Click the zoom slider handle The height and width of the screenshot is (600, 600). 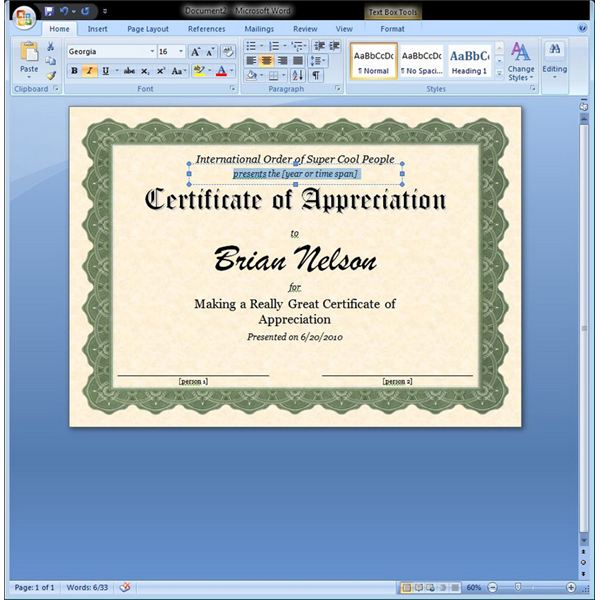(518, 587)
